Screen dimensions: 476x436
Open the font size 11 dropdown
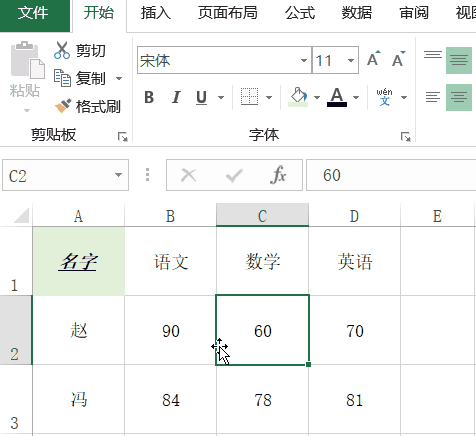point(351,60)
